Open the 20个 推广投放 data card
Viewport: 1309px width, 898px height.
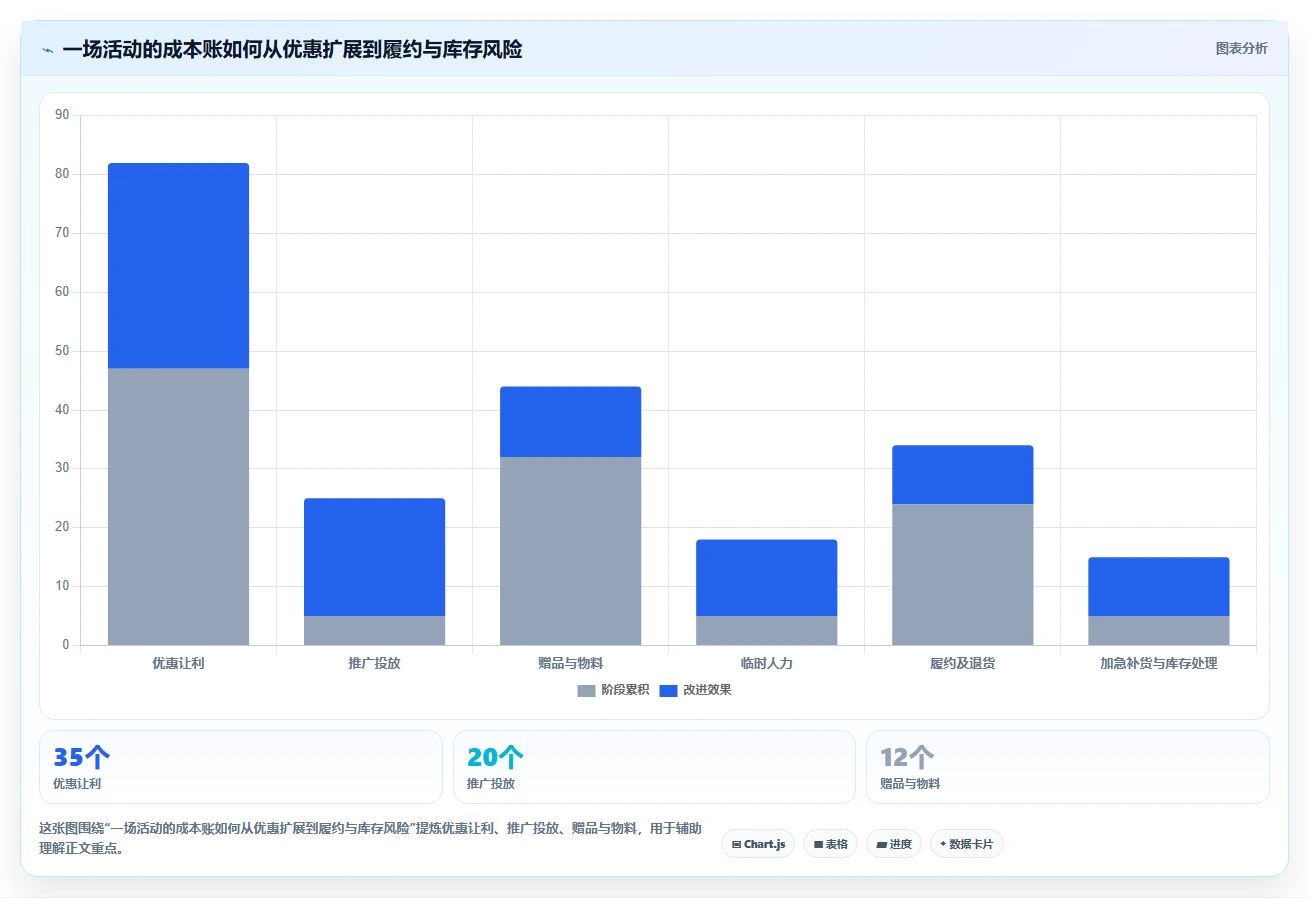tap(654, 767)
